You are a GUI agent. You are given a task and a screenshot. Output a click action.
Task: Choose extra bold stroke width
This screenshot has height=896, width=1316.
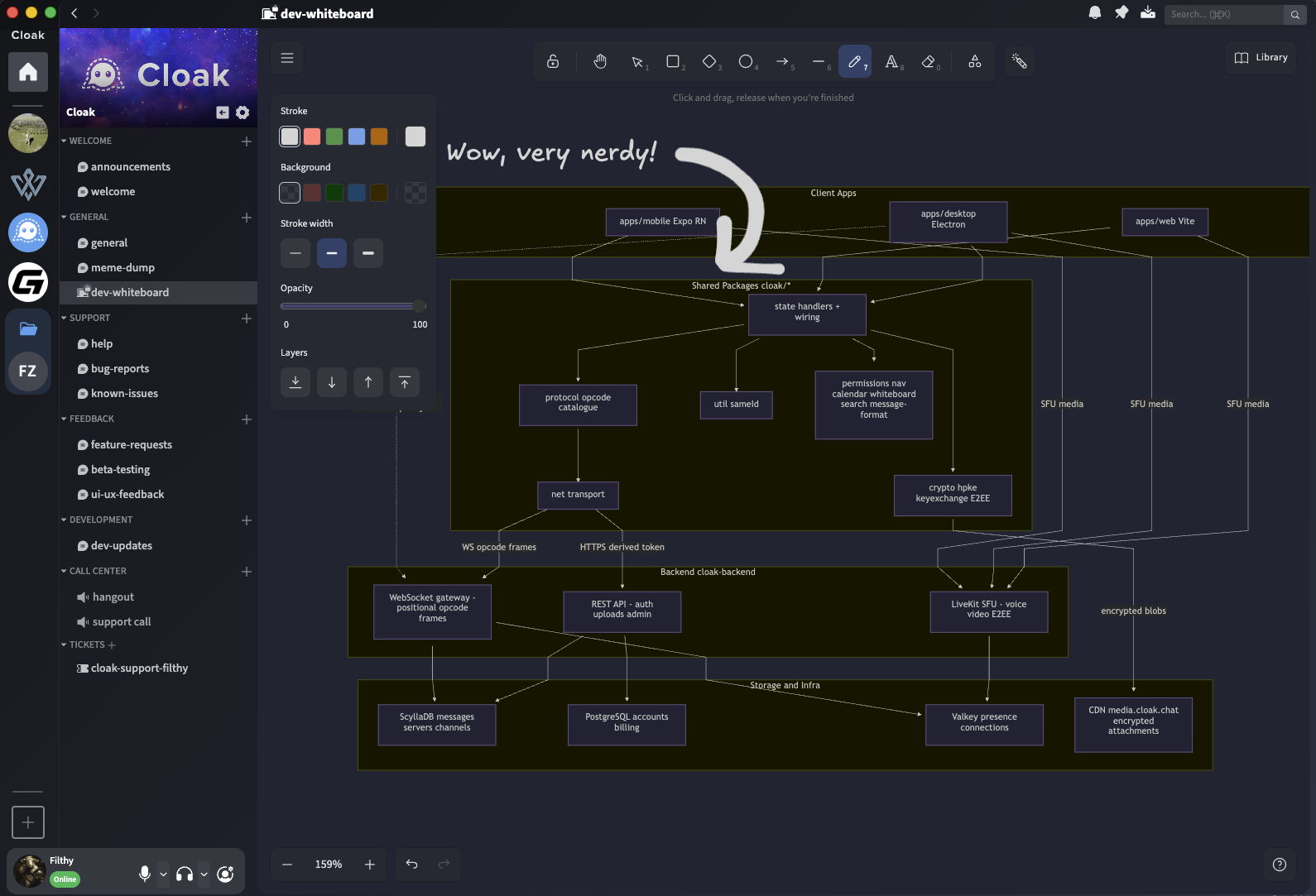click(368, 253)
